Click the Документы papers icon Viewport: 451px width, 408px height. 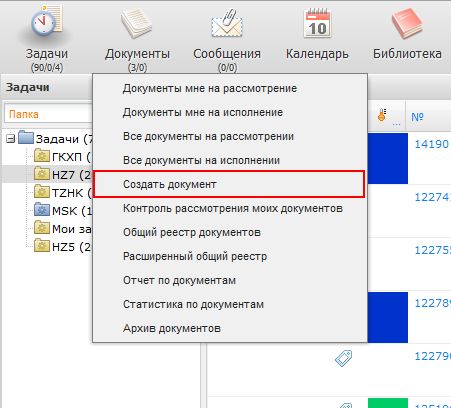[137, 23]
